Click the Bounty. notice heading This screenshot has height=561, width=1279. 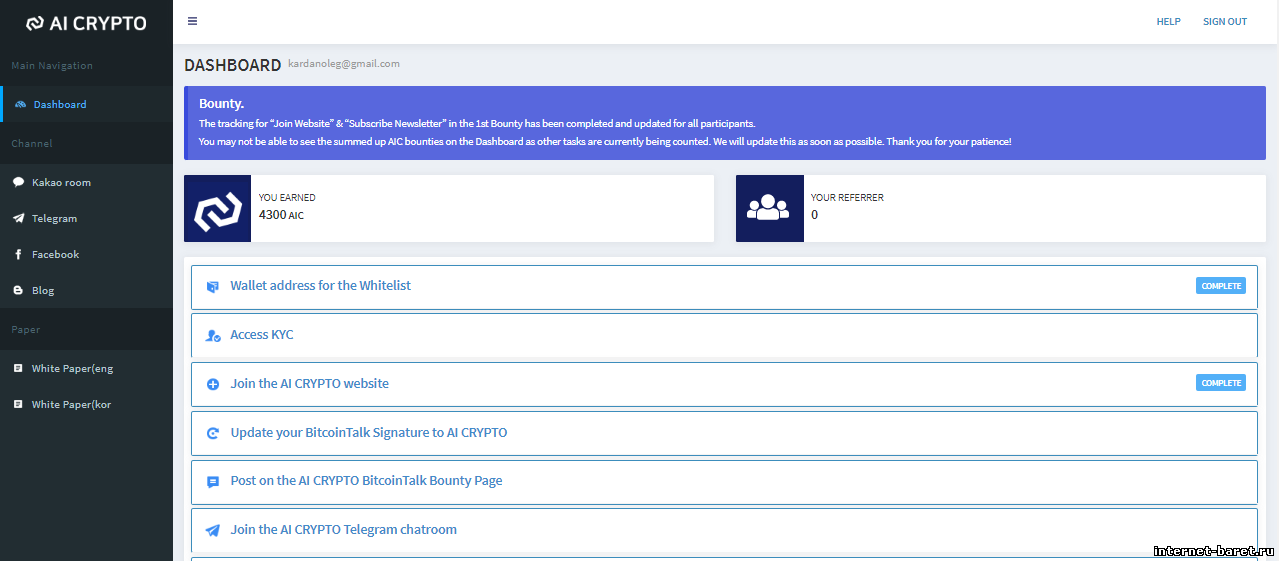222,103
